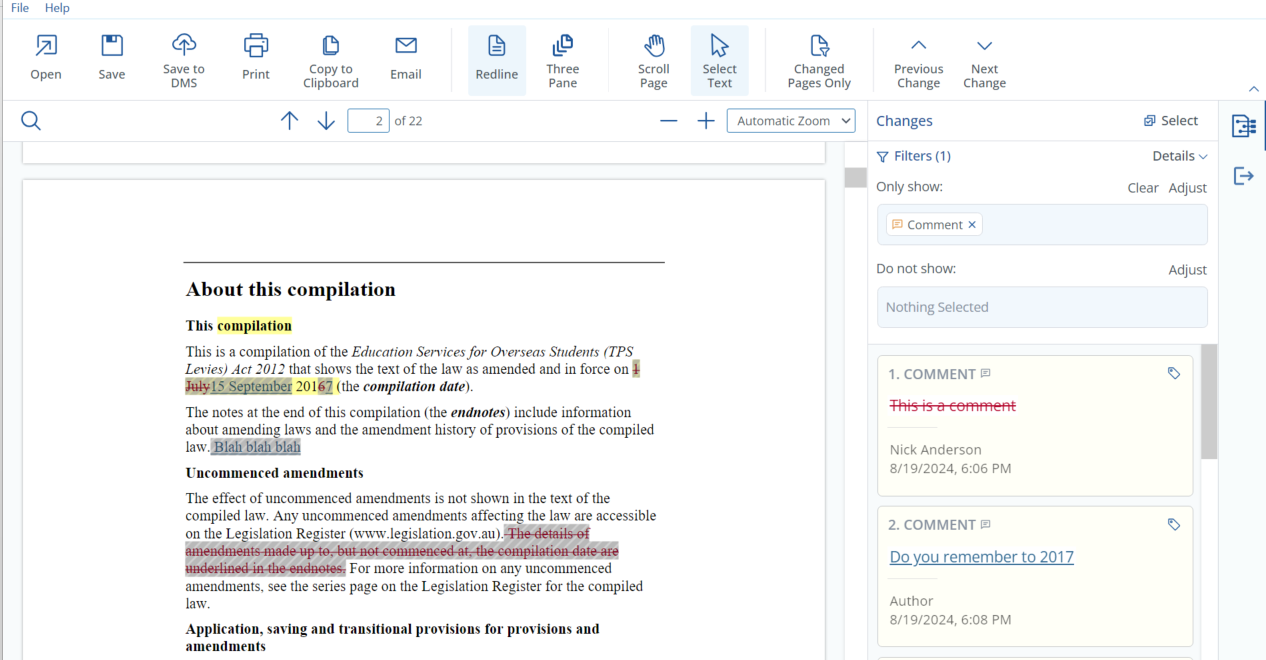
Task: Click the Open document icon
Action: pyautogui.click(x=46, y=45)
